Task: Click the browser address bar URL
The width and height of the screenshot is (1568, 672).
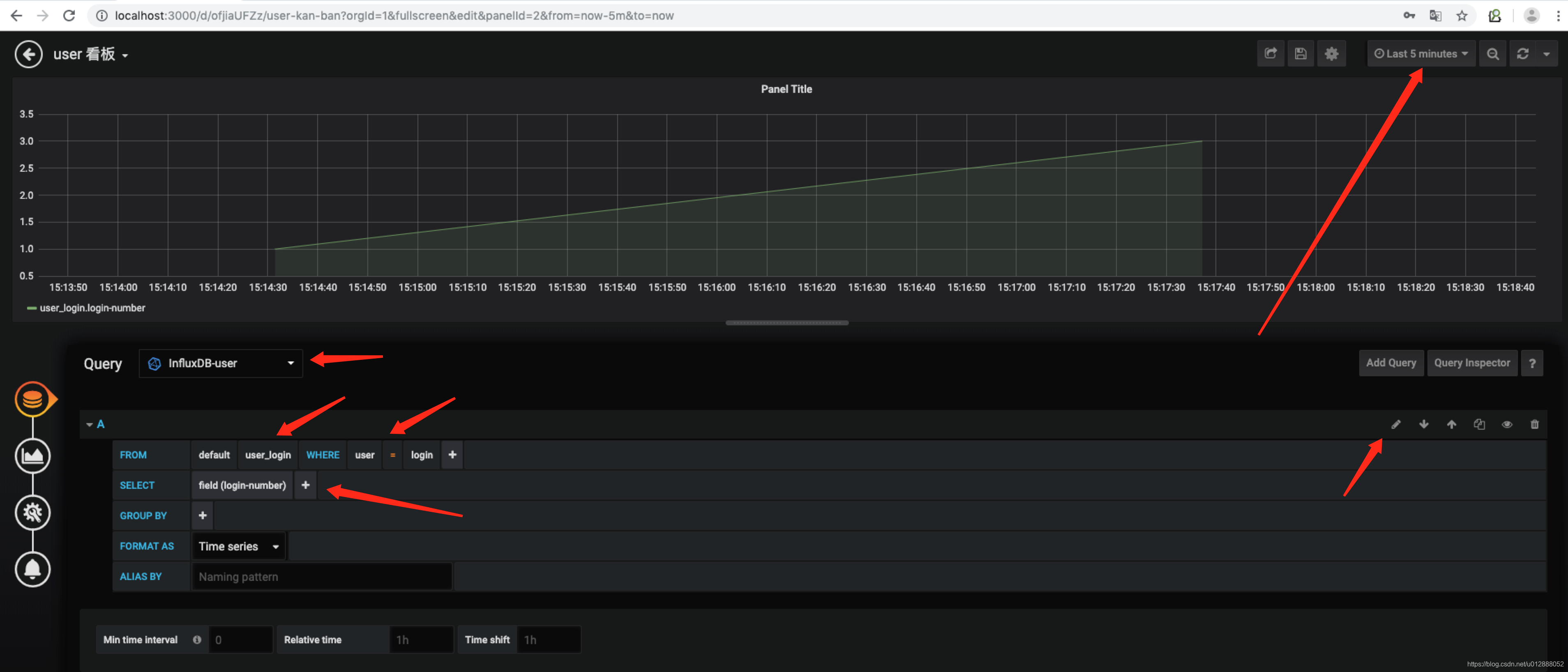Action: (x=394, y=16)
